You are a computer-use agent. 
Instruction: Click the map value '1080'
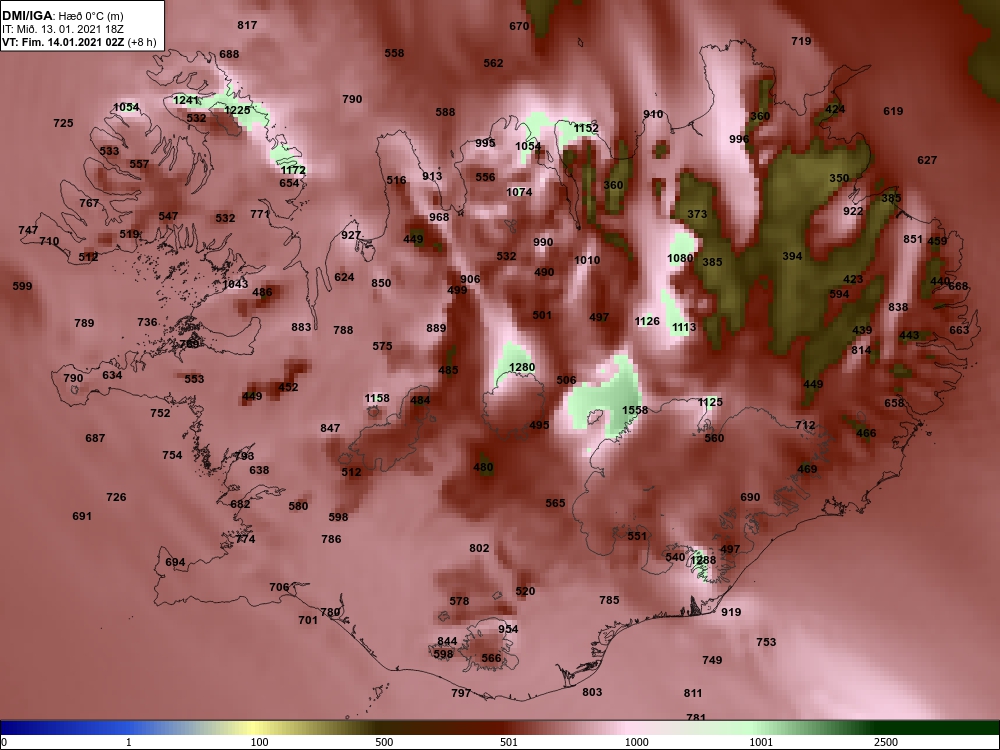click(x=680, y=258)
